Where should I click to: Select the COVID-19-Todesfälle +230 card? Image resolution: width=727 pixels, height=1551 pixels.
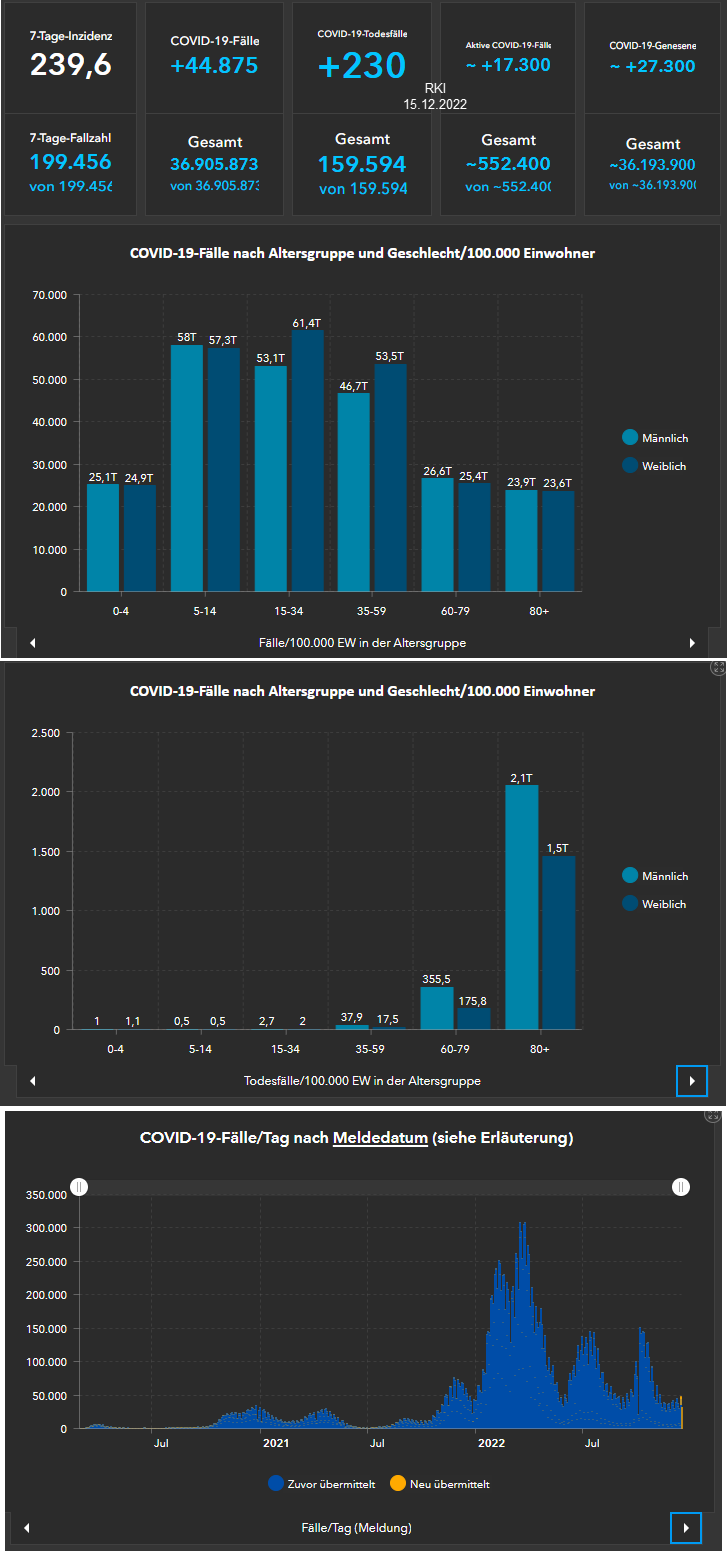coord(362,56)
